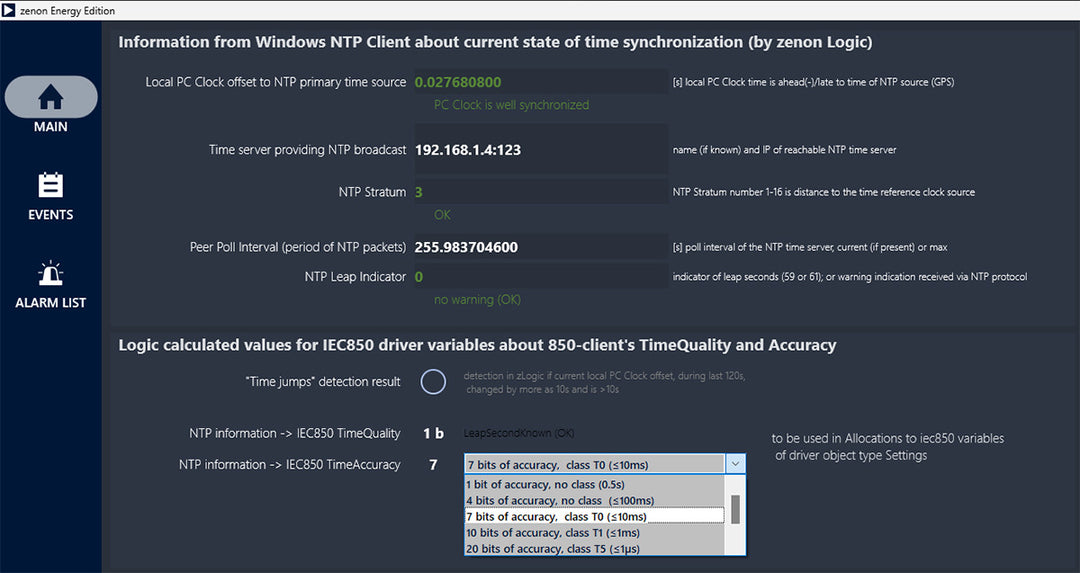Viewport: 1080px width, 573px height.
Task: Click the zenon Energy Edition app icon
Action: pyautogui.click(x=9, y=10)
